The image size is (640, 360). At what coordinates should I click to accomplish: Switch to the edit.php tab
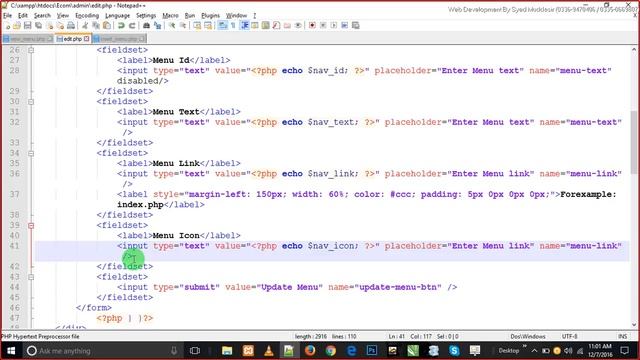pyautogui.click(x=72, y=39)
